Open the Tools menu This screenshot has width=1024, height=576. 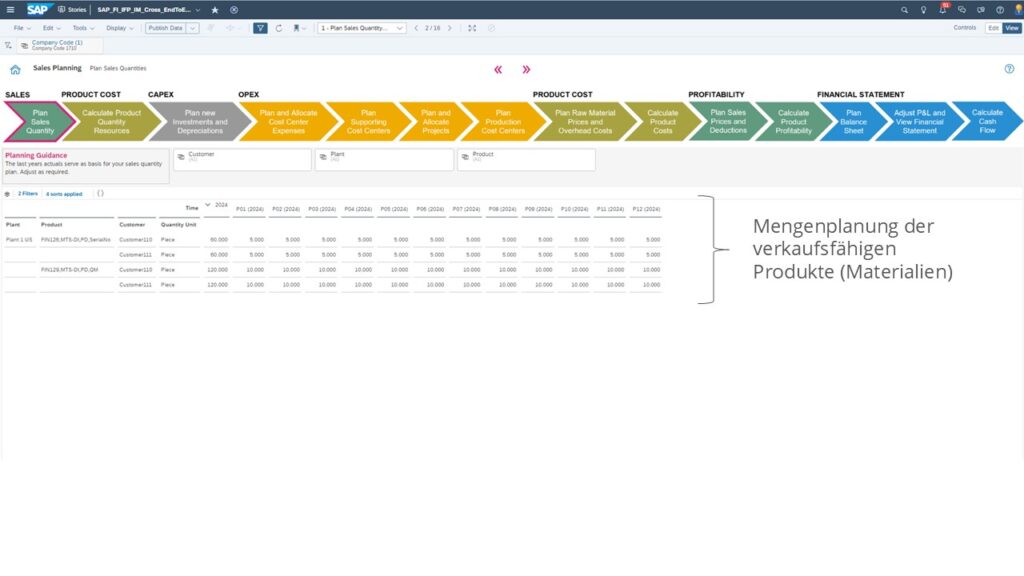pos(82,28)
